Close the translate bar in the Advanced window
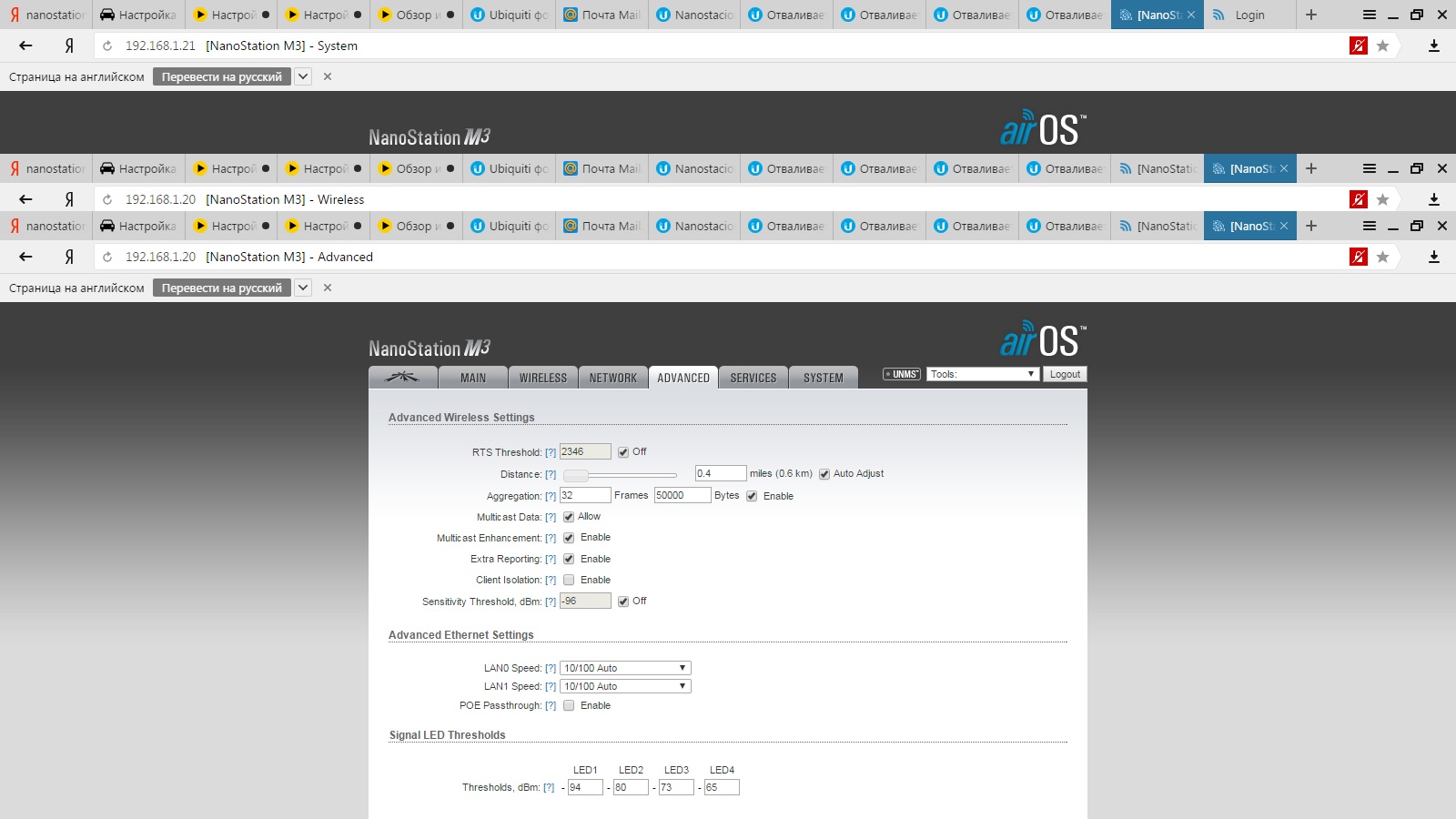1456x819 pixels. (x=328, y=288)
